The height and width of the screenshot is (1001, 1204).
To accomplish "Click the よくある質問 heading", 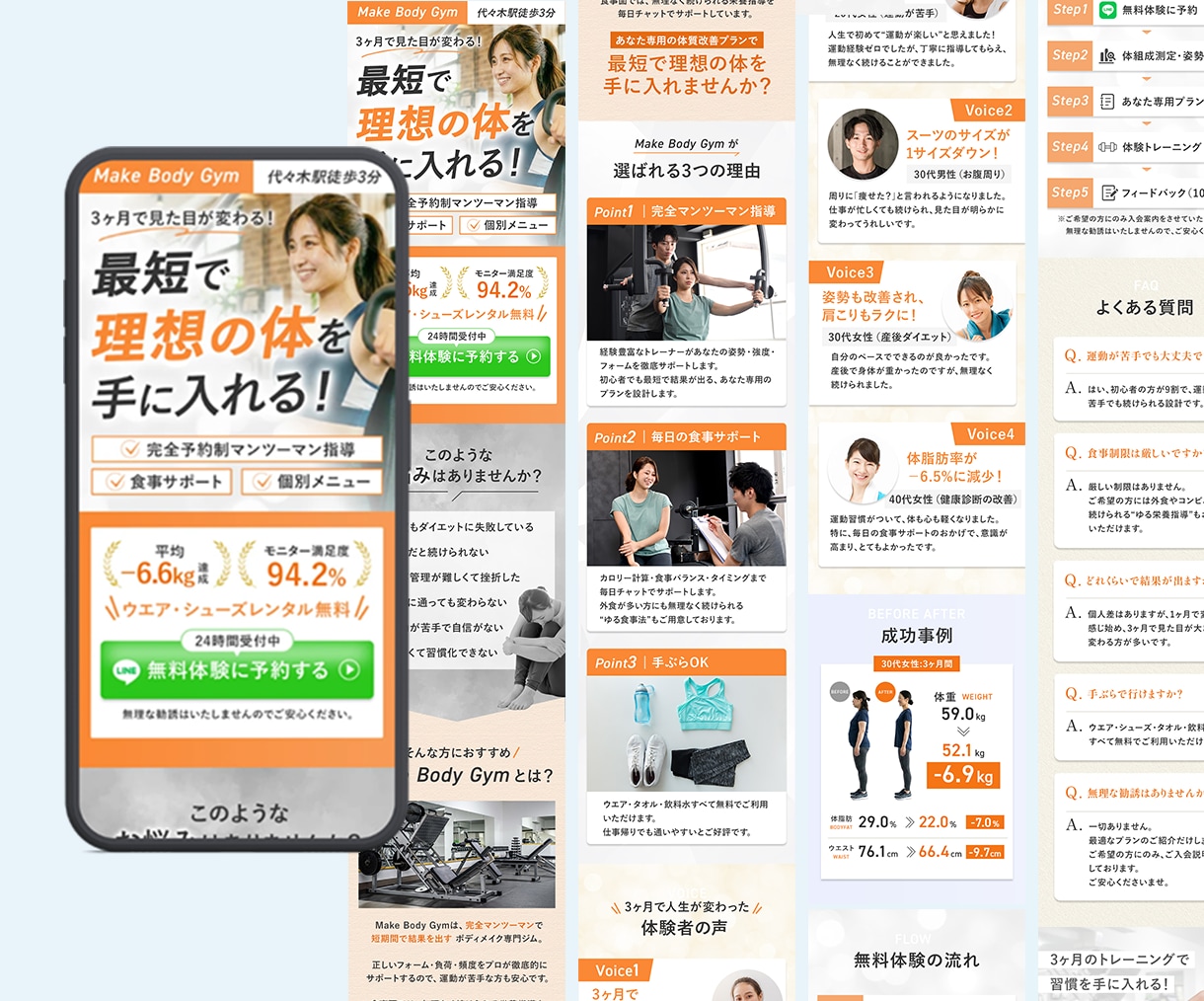I will pyautogui.click(x=1145, y=307).
